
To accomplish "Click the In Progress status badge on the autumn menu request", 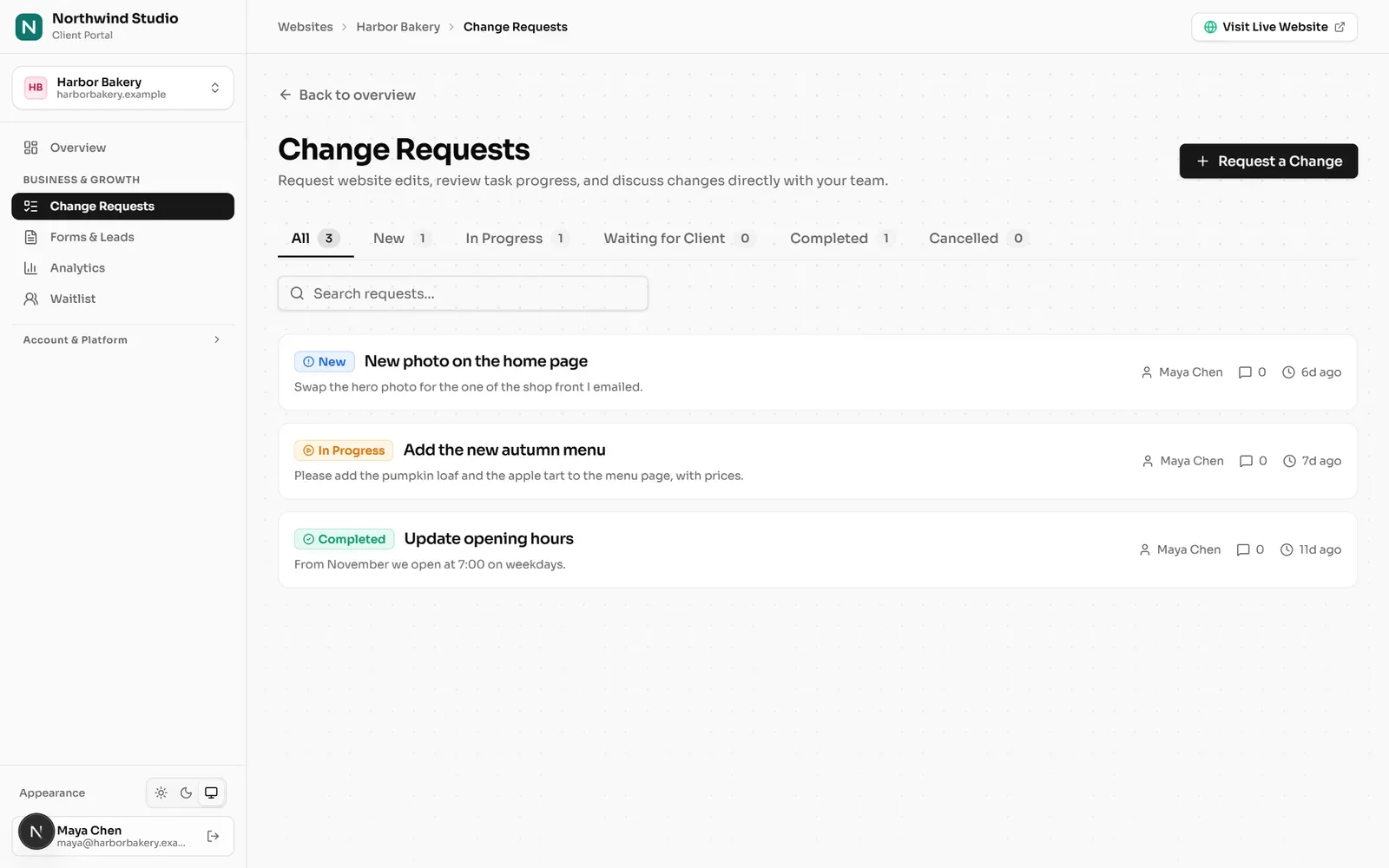I will [x=344, y=450].
